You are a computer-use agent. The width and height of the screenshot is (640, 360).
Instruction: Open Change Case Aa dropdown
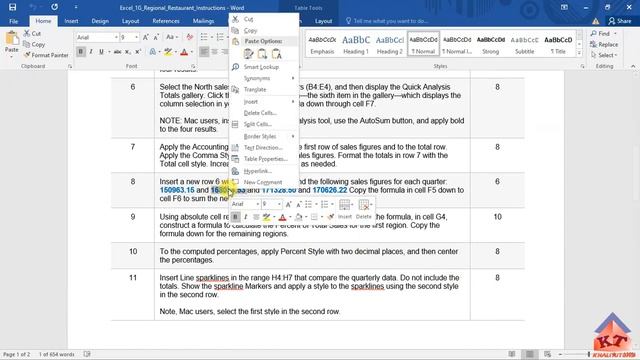[x=171, y=37]
